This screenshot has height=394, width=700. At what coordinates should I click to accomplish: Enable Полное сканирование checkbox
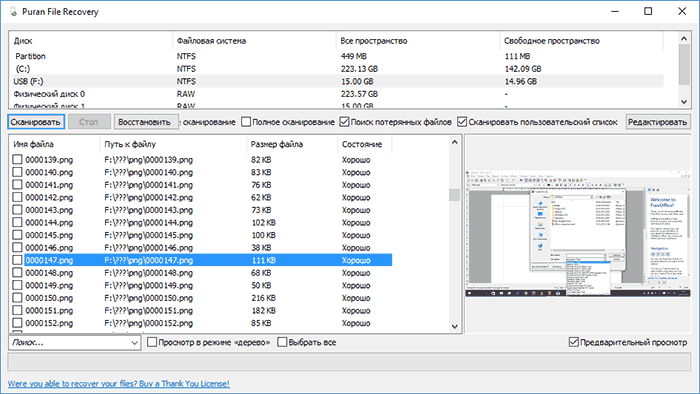click(x=246, y=122)
